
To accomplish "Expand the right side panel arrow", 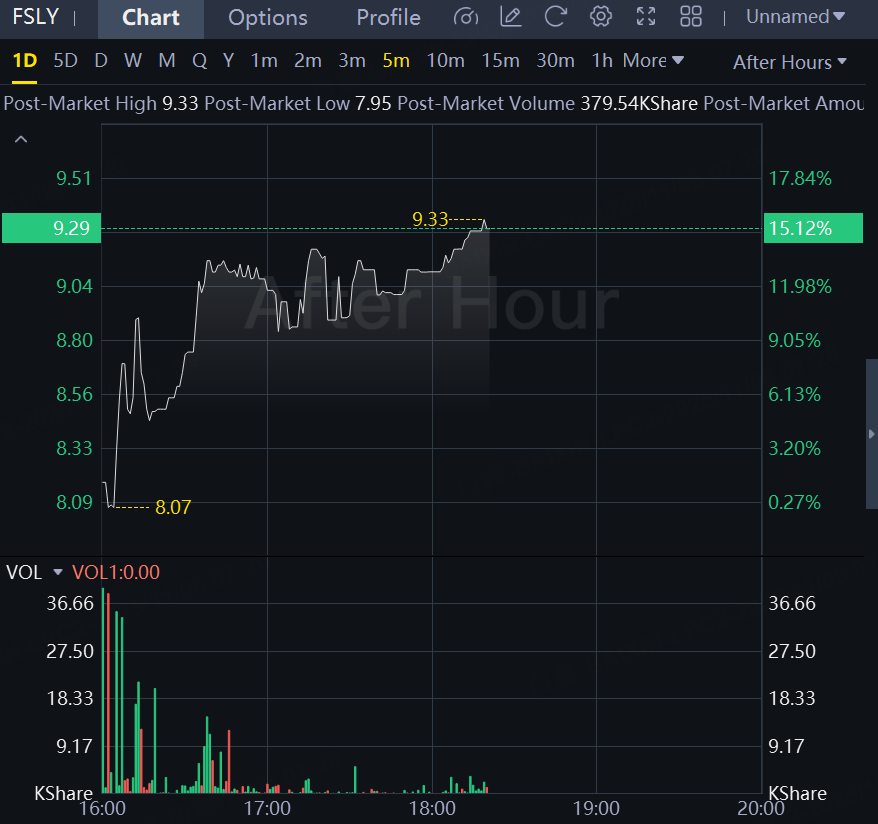I will point(871,434).
